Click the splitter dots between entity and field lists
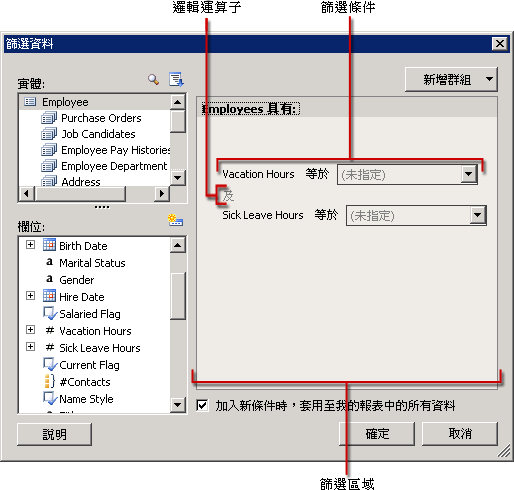Image resolution: width=514 pixels, height=490 pixels. 102,207
